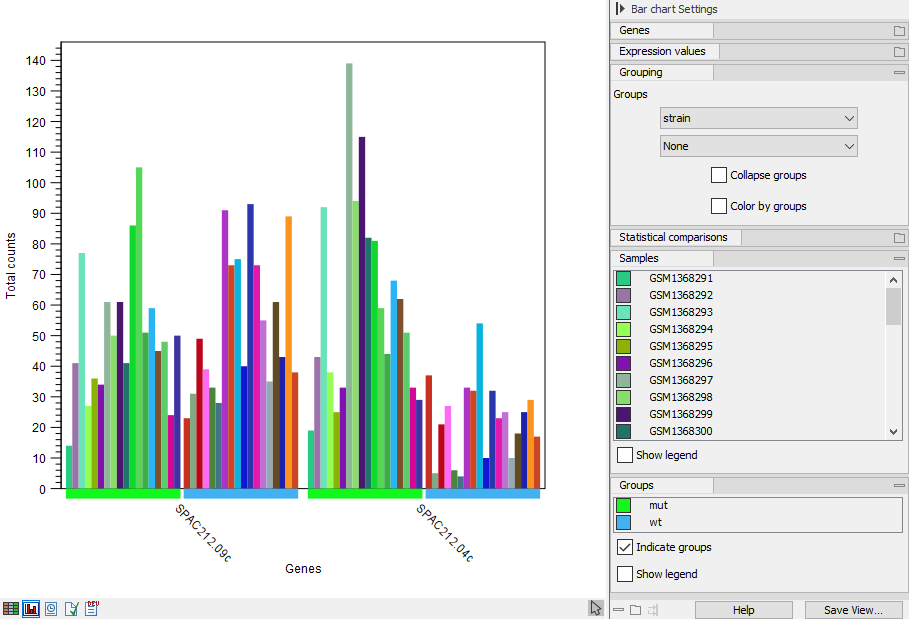This screenshot has height=619, width=910.
Task: Open the Expression values panel
Action: (662, 51)
